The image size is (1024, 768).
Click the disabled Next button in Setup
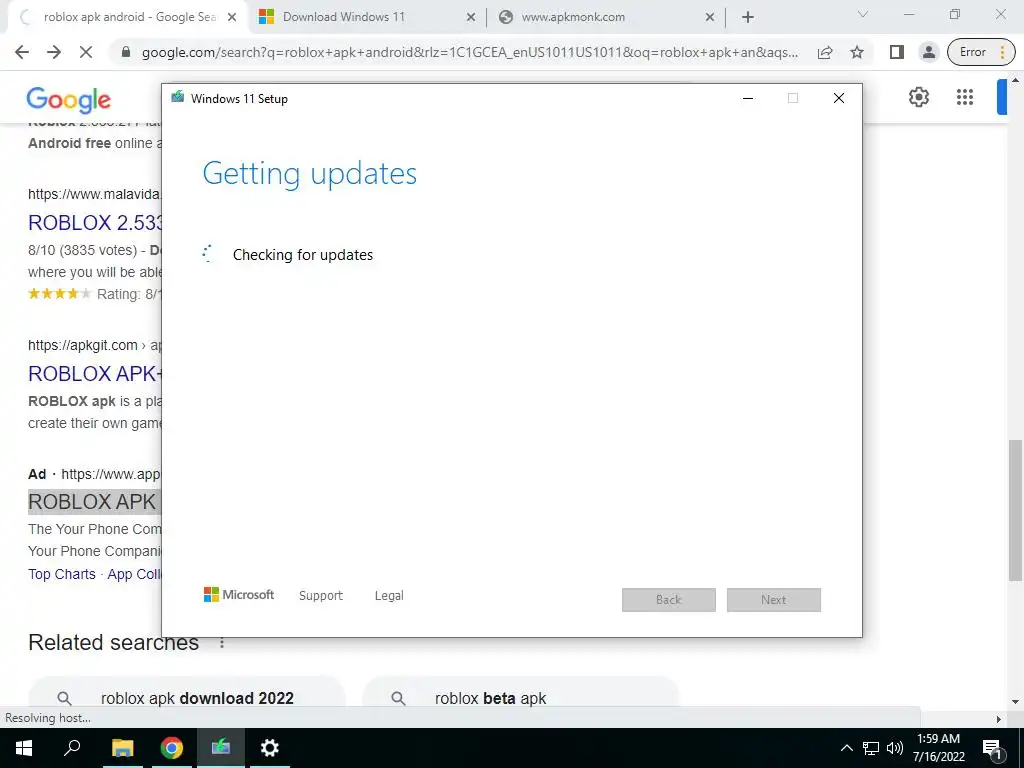click(774, 600)
